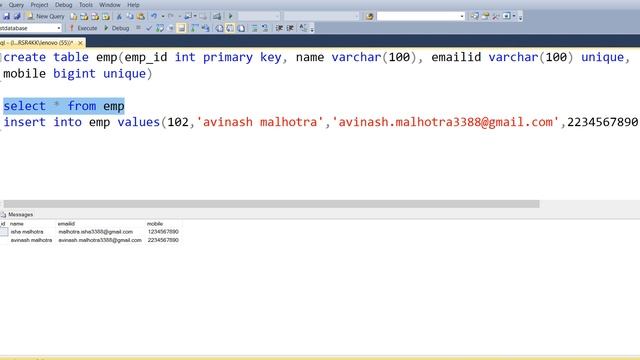Open the Find combo box dropdown
This screenshot has width=640, height=360.
[462, 16]
